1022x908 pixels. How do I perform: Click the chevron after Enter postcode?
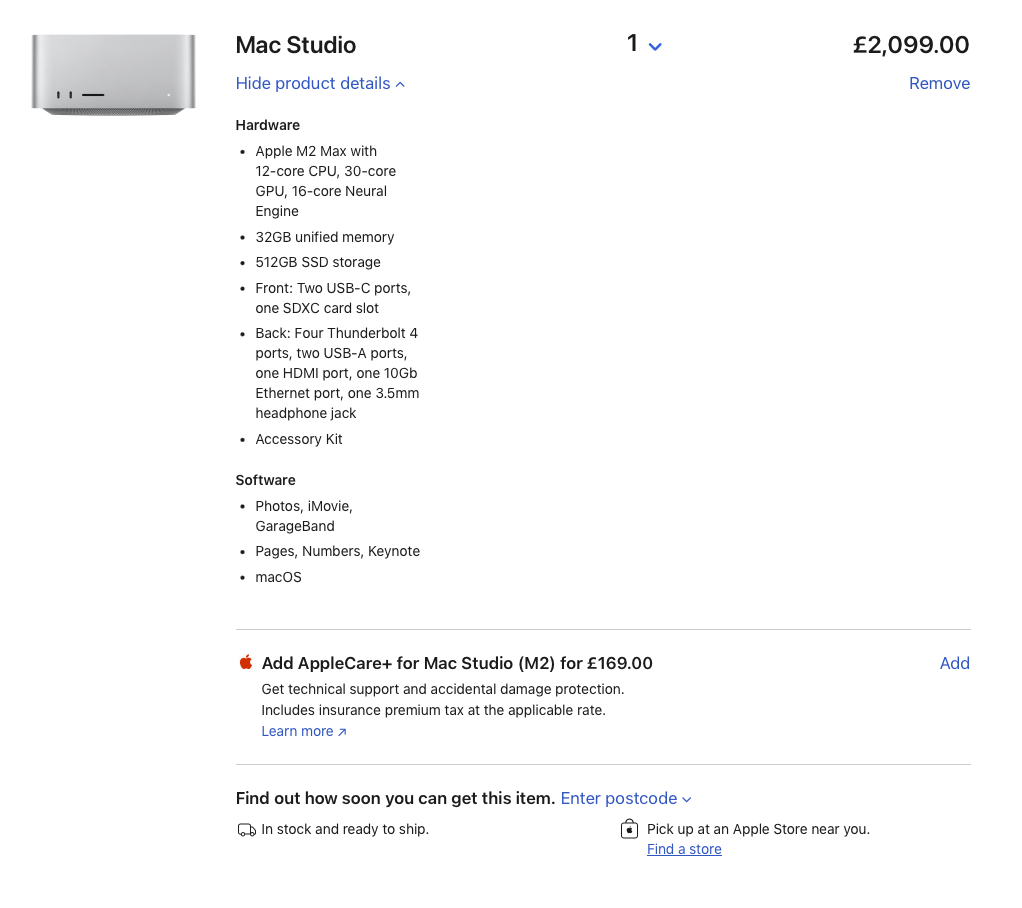click(x=687, y=799)
